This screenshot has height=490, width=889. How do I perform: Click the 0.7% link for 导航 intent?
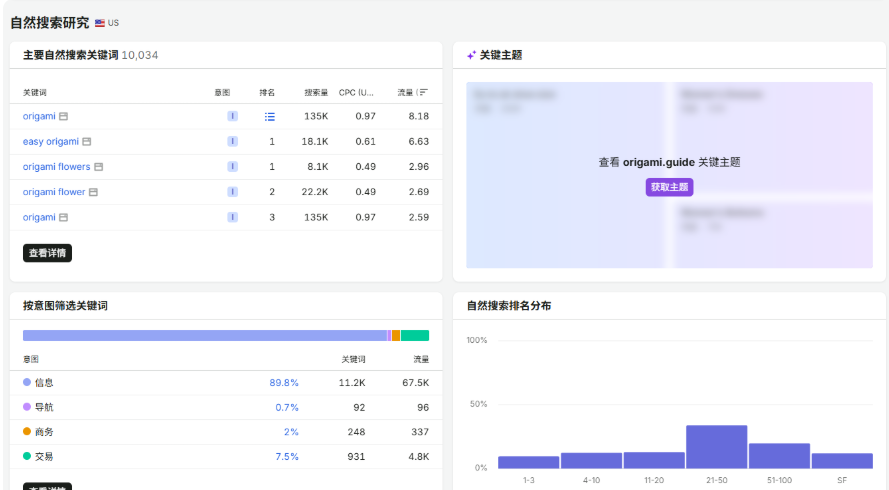(287, 407)
